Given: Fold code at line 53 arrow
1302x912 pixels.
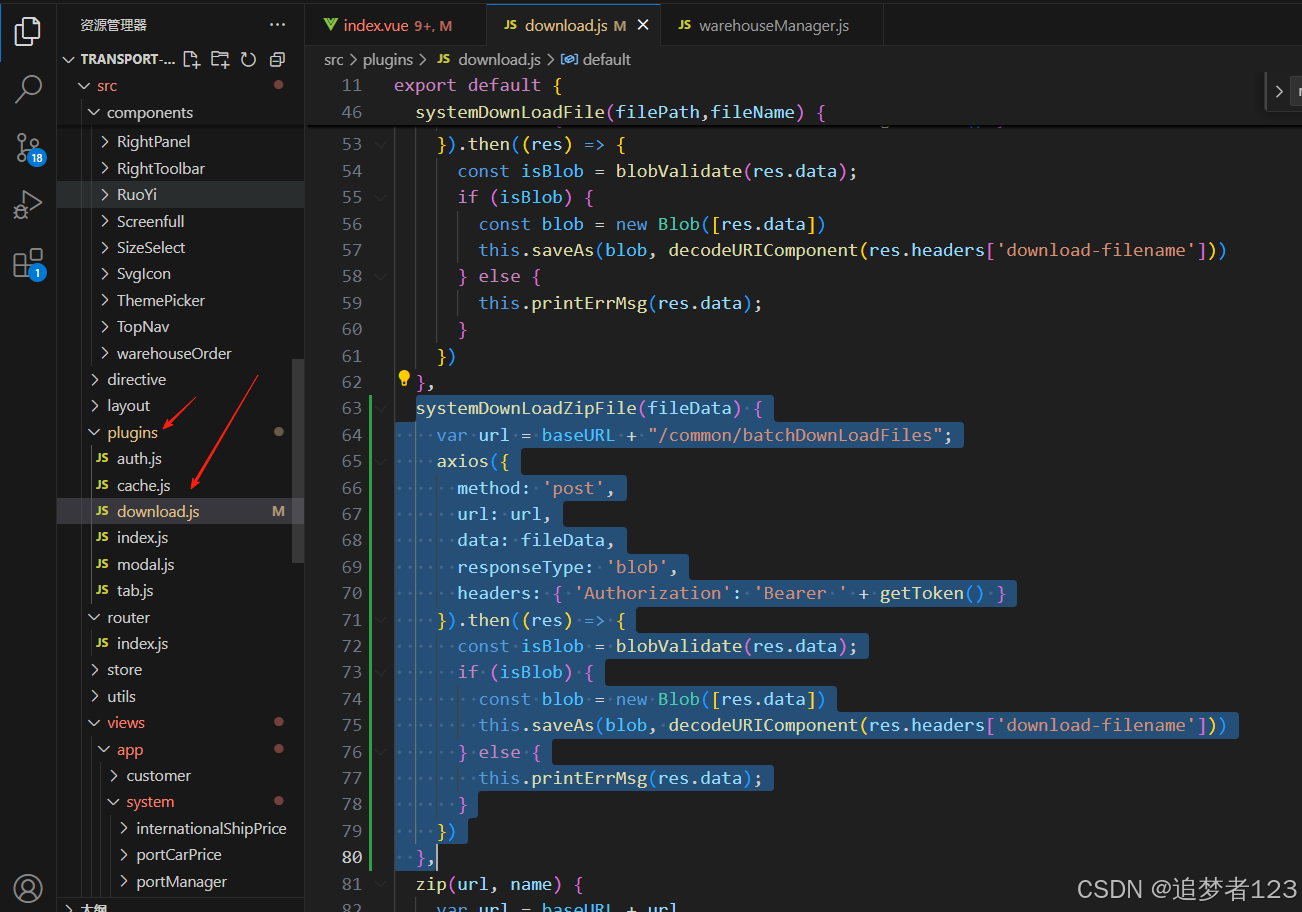Looking at the screenshot, I should click(380, 144).
